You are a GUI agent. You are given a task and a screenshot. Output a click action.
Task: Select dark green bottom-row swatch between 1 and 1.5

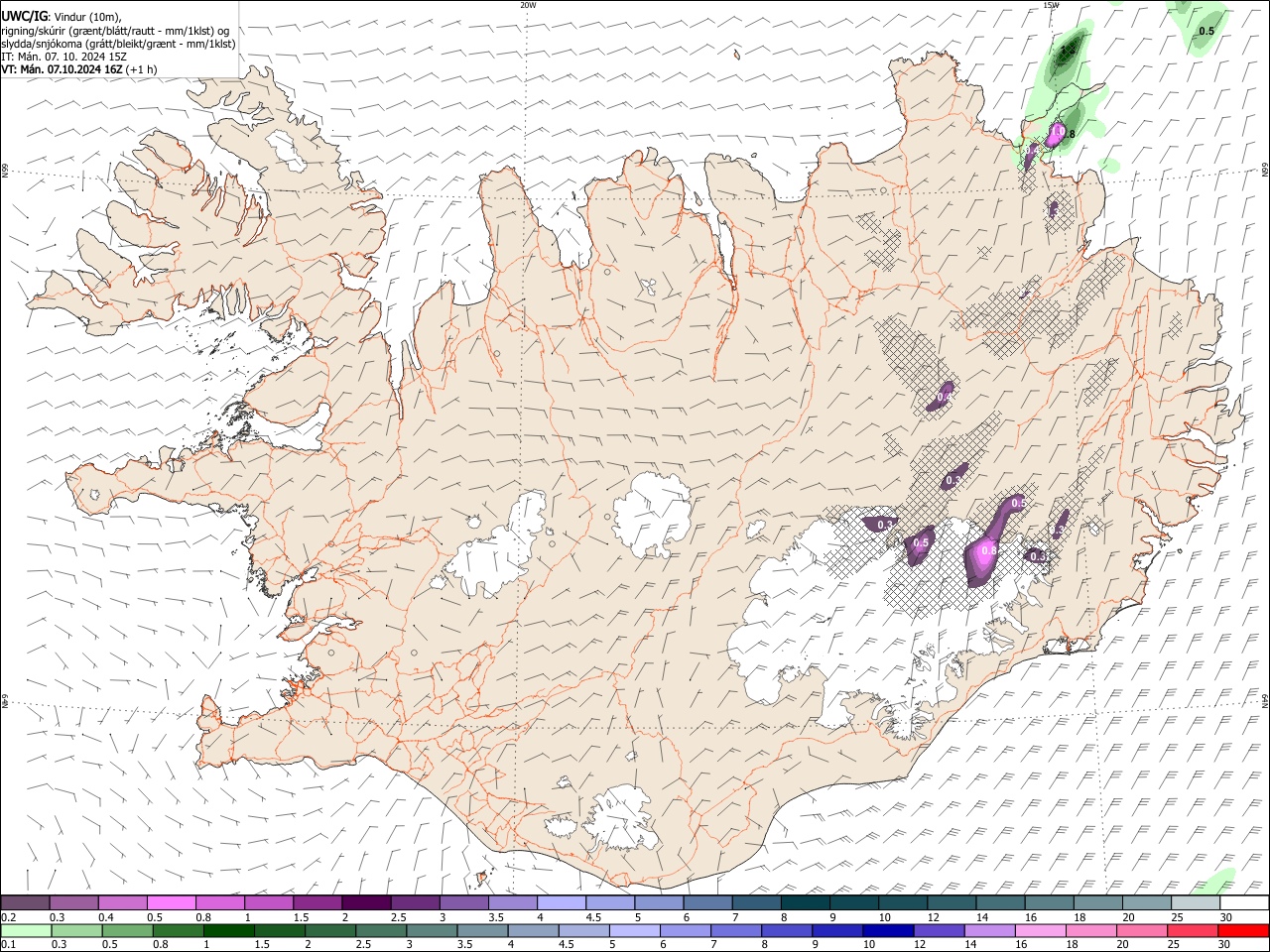point(228,930)
